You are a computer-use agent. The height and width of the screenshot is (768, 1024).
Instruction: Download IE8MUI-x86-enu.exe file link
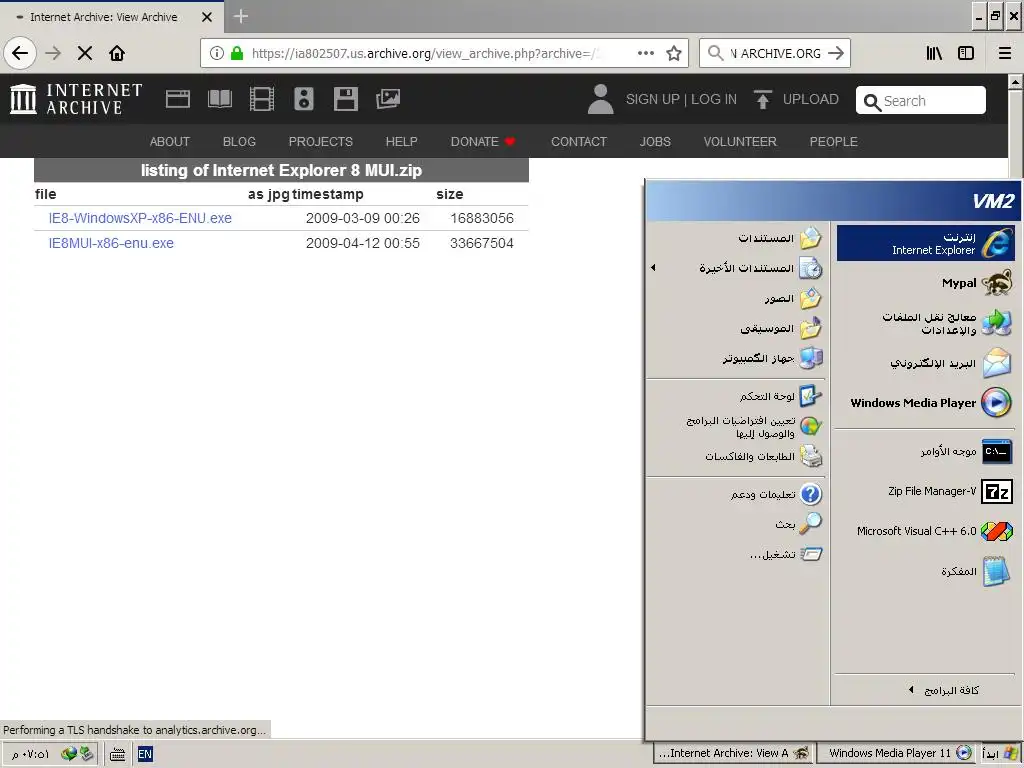tap(111, 243)
